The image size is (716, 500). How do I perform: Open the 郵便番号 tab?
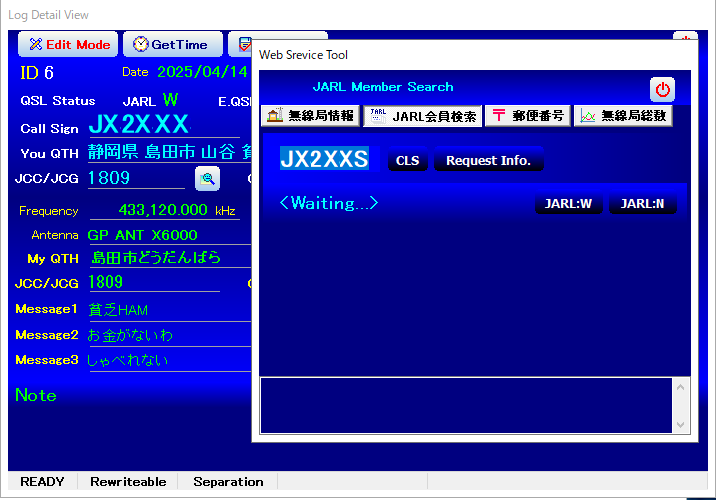click(x=527, y=116)
